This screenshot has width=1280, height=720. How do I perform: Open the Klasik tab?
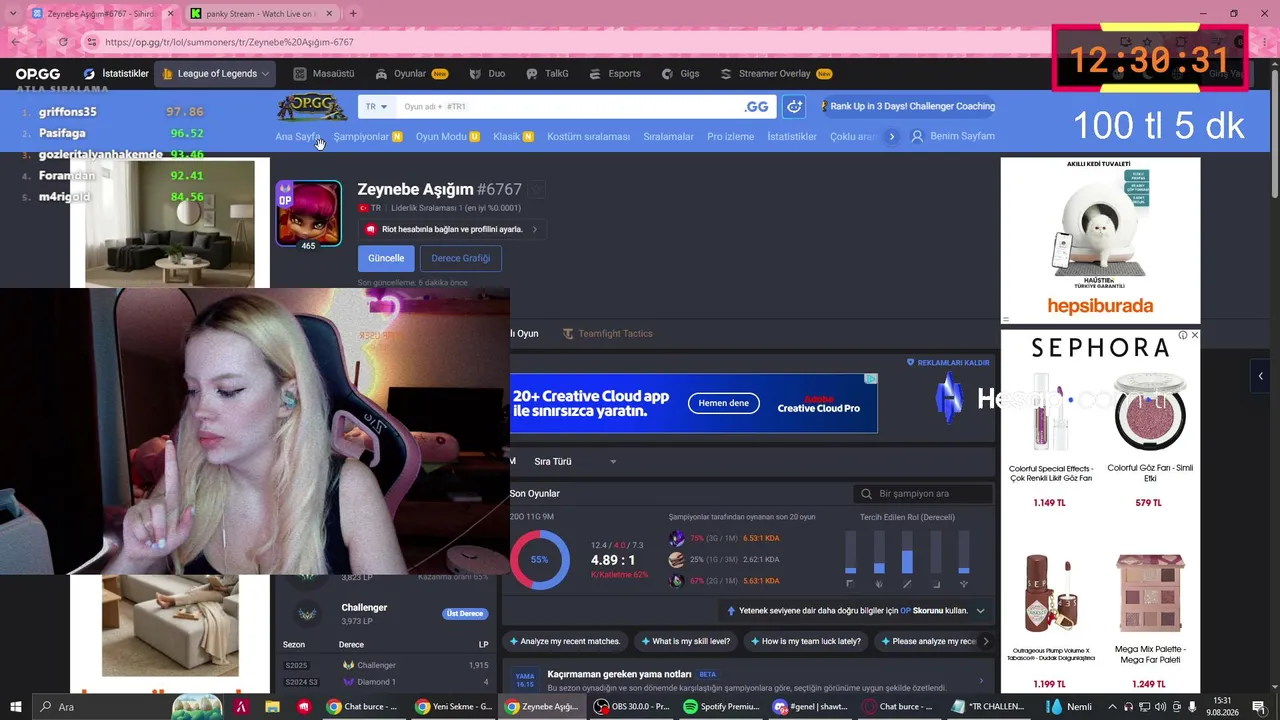[513, 137]
